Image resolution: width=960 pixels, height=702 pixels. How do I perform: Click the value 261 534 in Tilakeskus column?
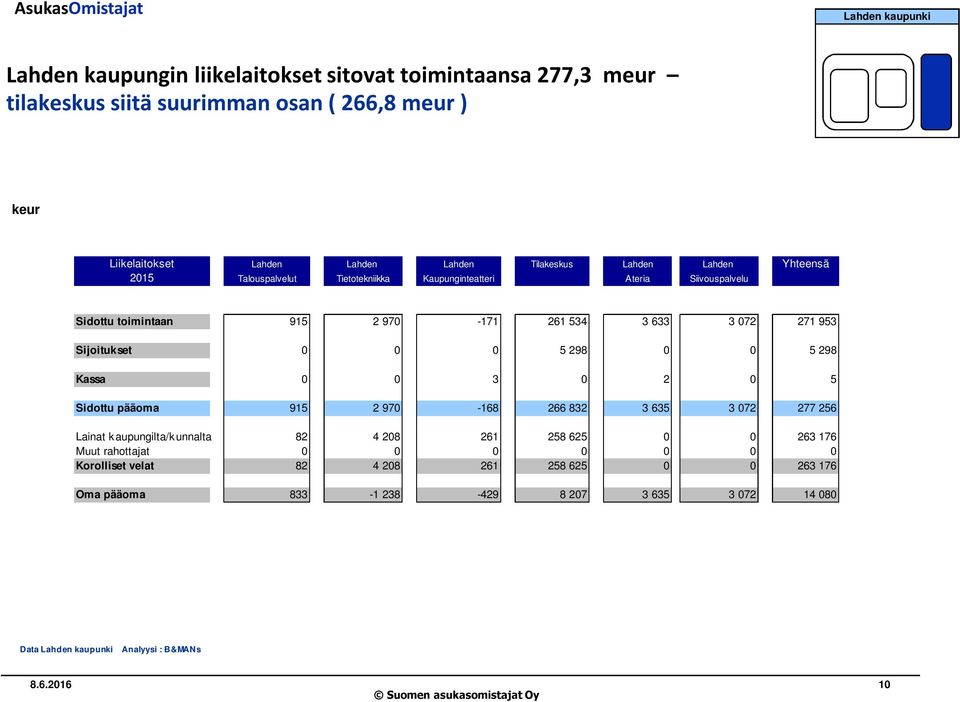pos(567,321)
